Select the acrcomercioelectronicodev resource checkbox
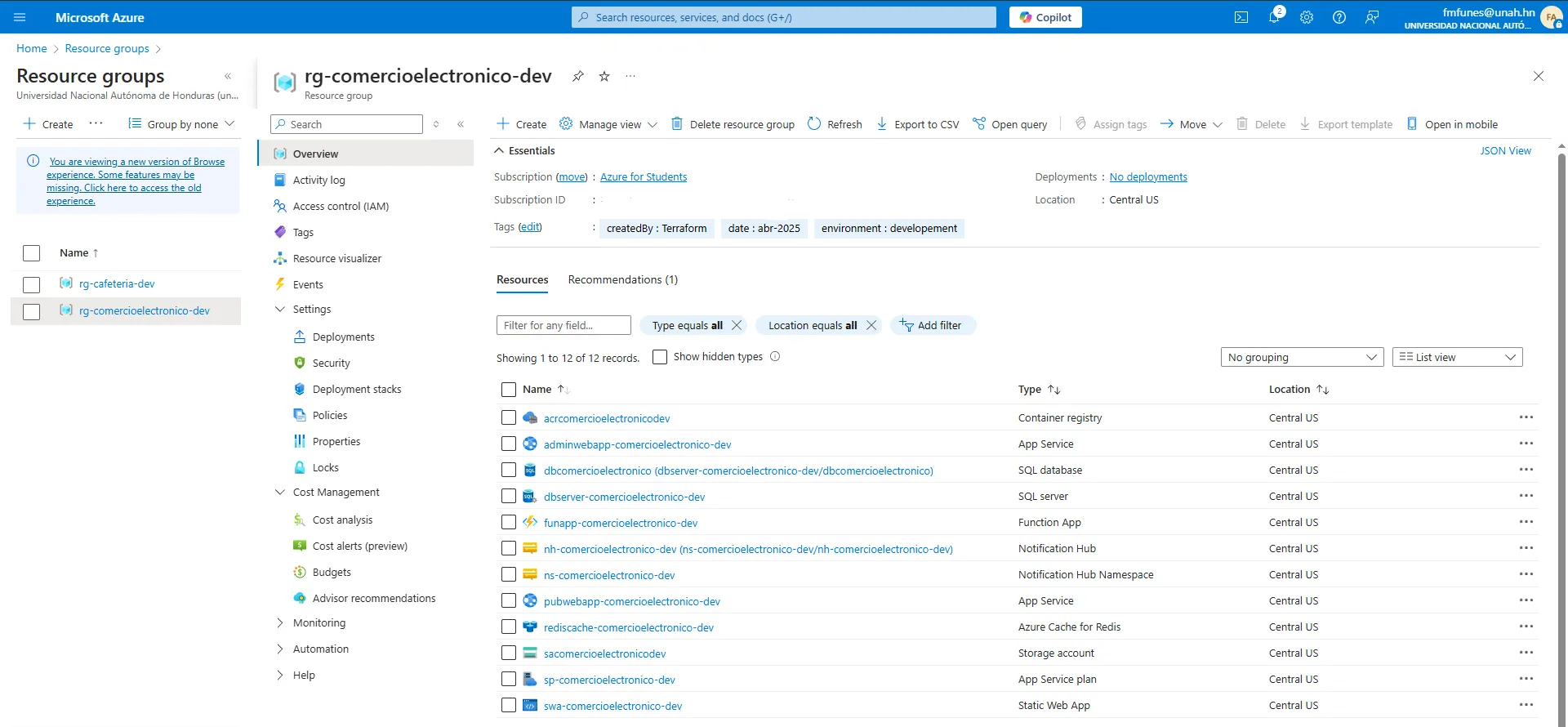This screenshot has height=727, width=1568. [x=509, y=418]
